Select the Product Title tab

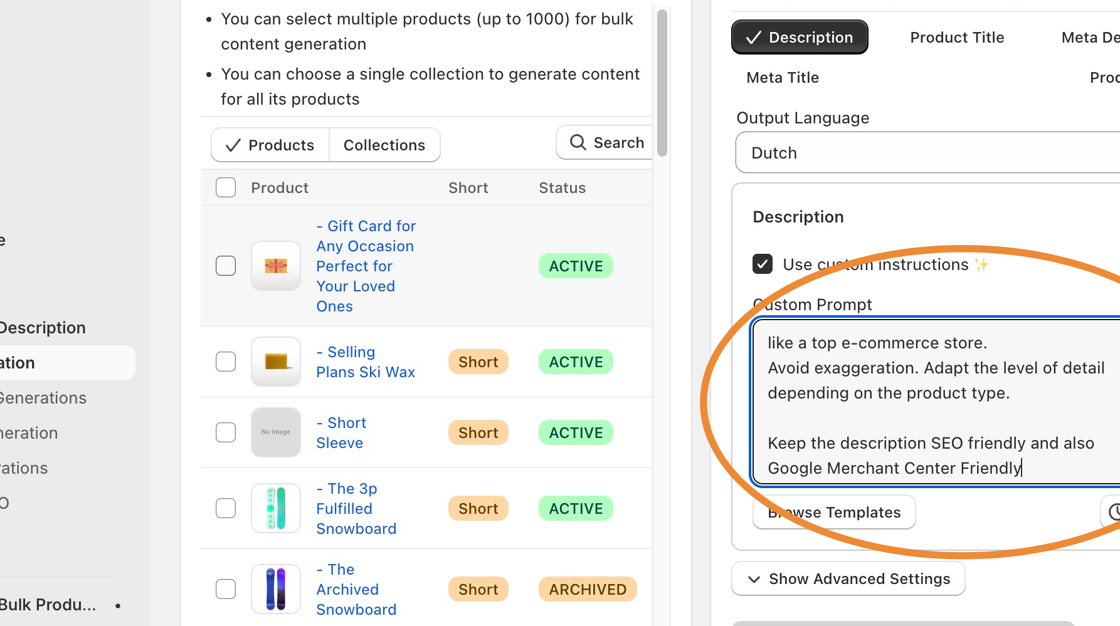tap(956, 38)
